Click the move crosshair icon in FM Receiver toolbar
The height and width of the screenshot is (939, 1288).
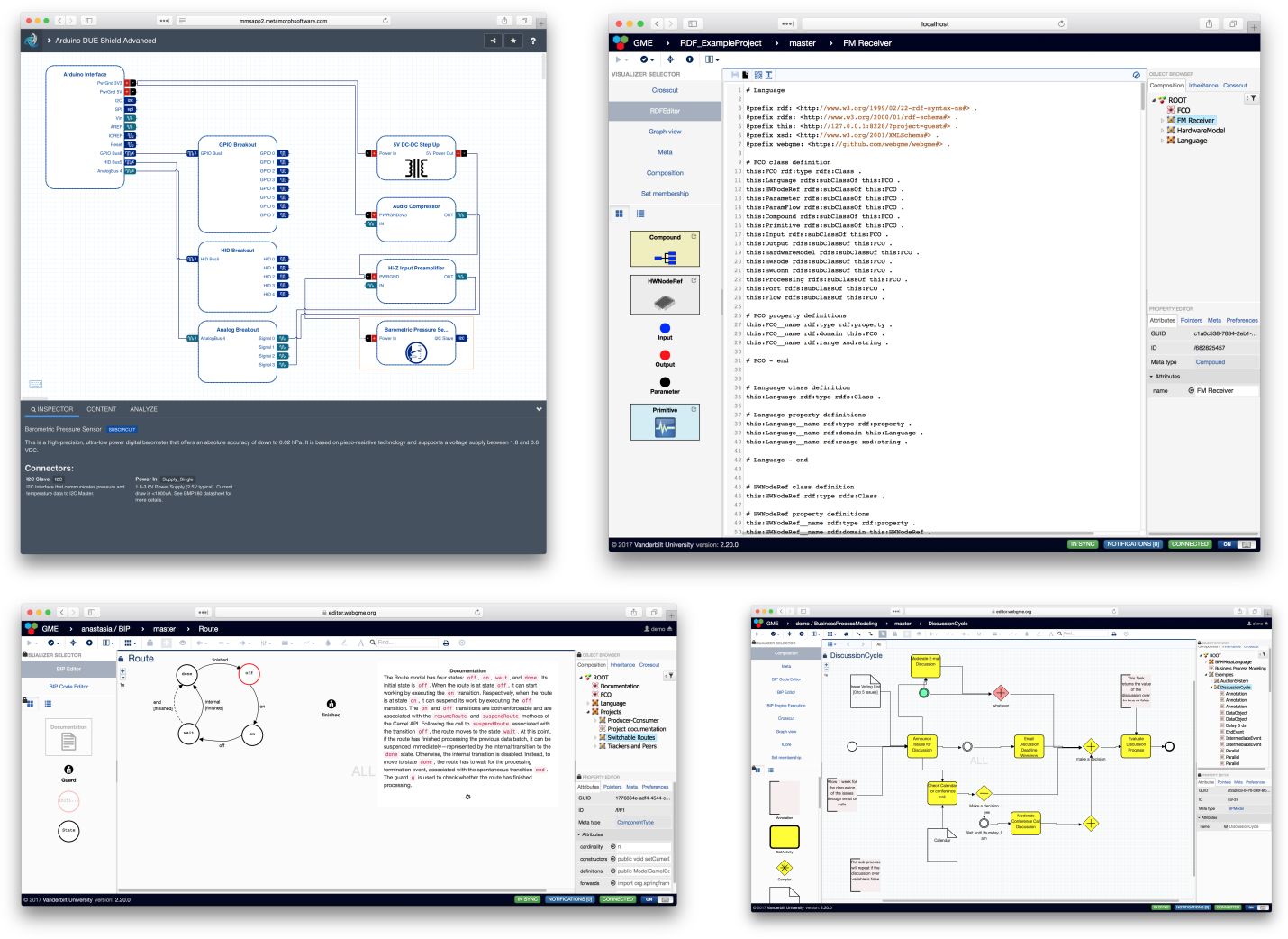[x=670, y=59]
